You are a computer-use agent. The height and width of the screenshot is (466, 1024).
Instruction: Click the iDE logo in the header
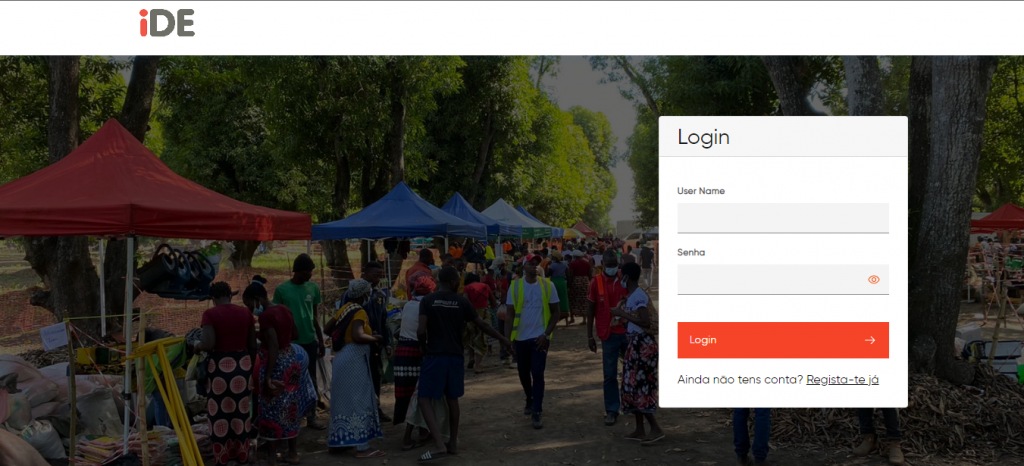pyautogui.click(x=167, y=23)
